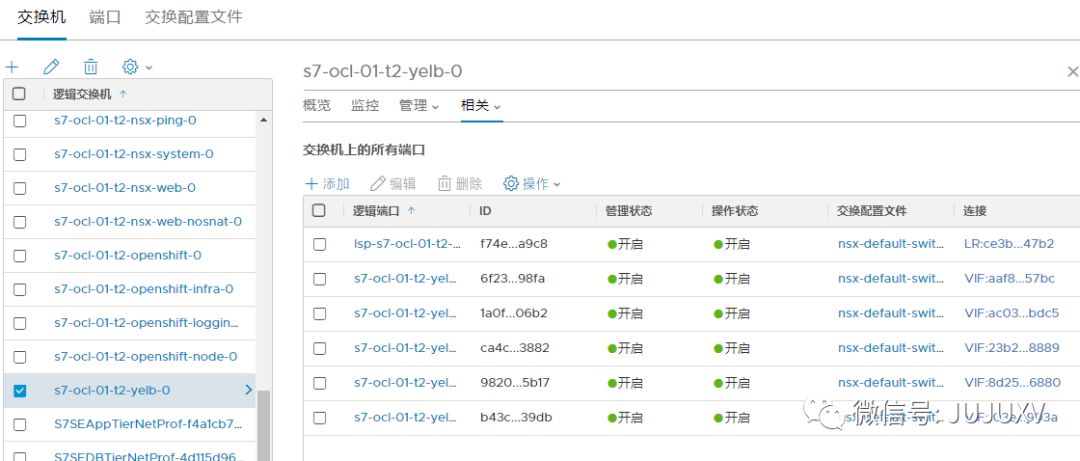Image resolution: width=1080 pixels, height=461 pixels.
Task: Switch to the 交换配置文件 tab
Action: point(194,17)
